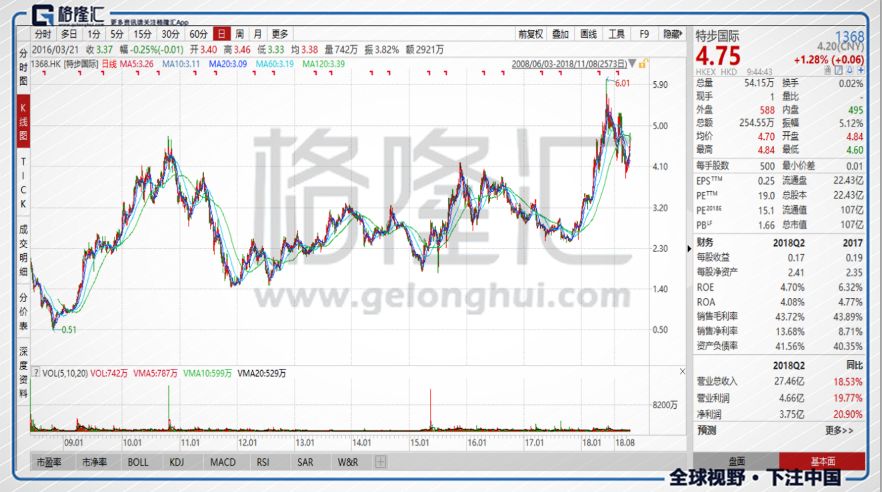Click the stock code 1368
Image resolution: width=882 pixels, height=492 pixels.
(x=849, y=38)
